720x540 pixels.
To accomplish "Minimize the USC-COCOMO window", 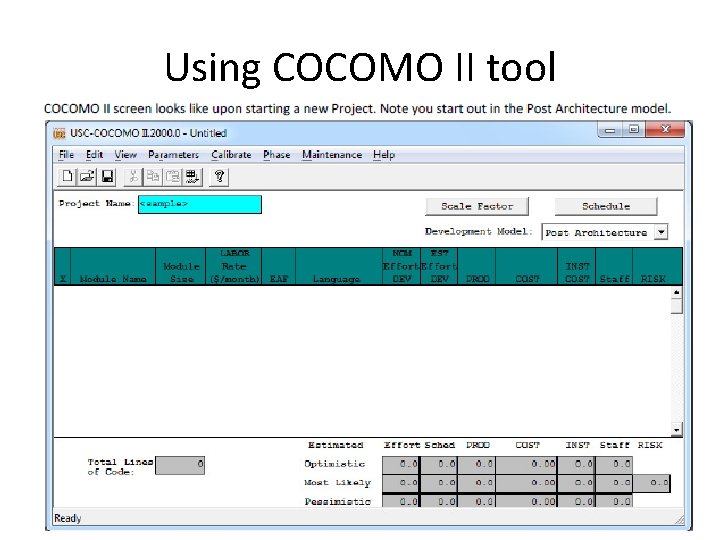I will [x=610, y=130].
